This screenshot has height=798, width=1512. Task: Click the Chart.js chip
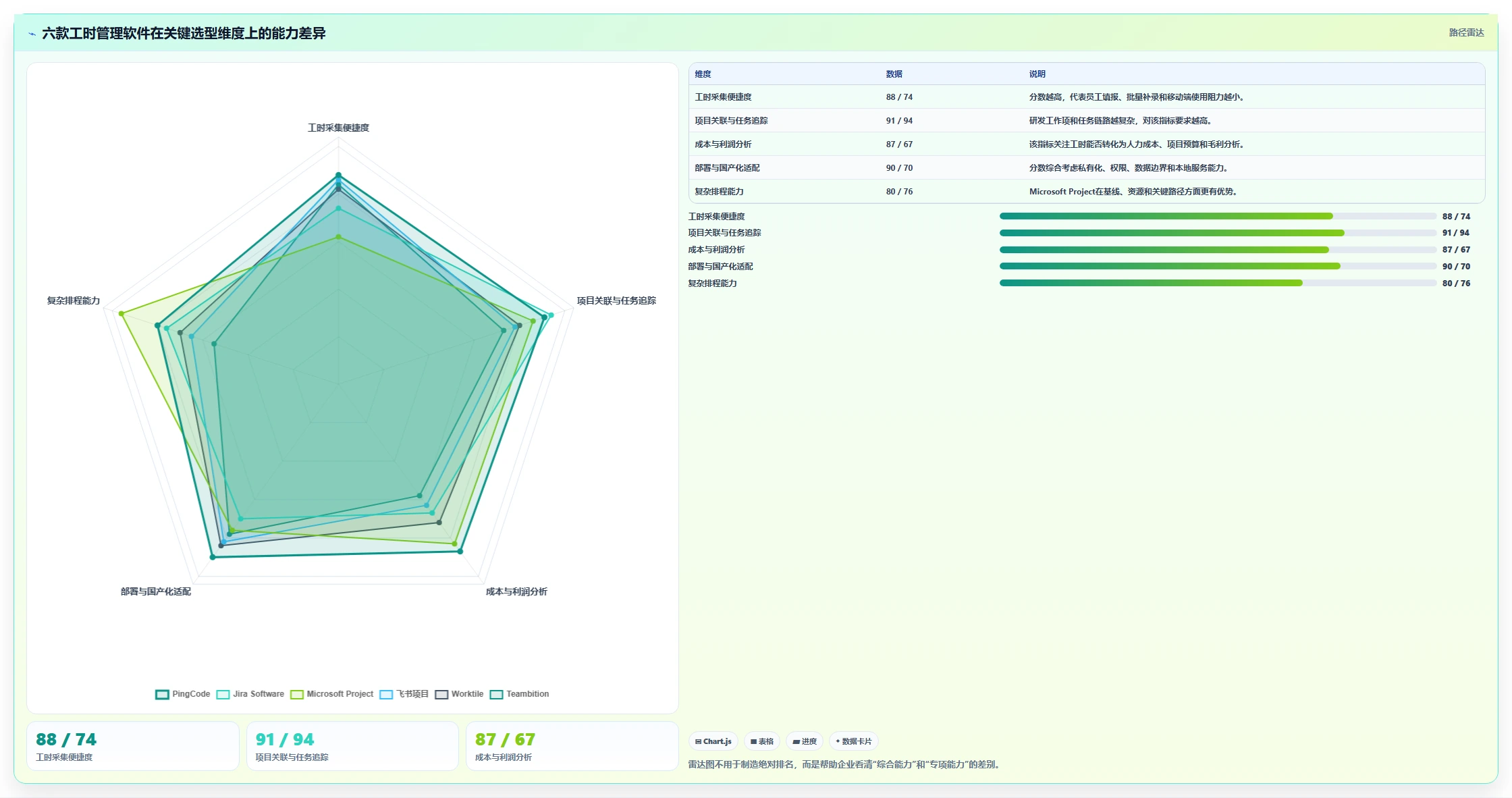click(713, 741)
